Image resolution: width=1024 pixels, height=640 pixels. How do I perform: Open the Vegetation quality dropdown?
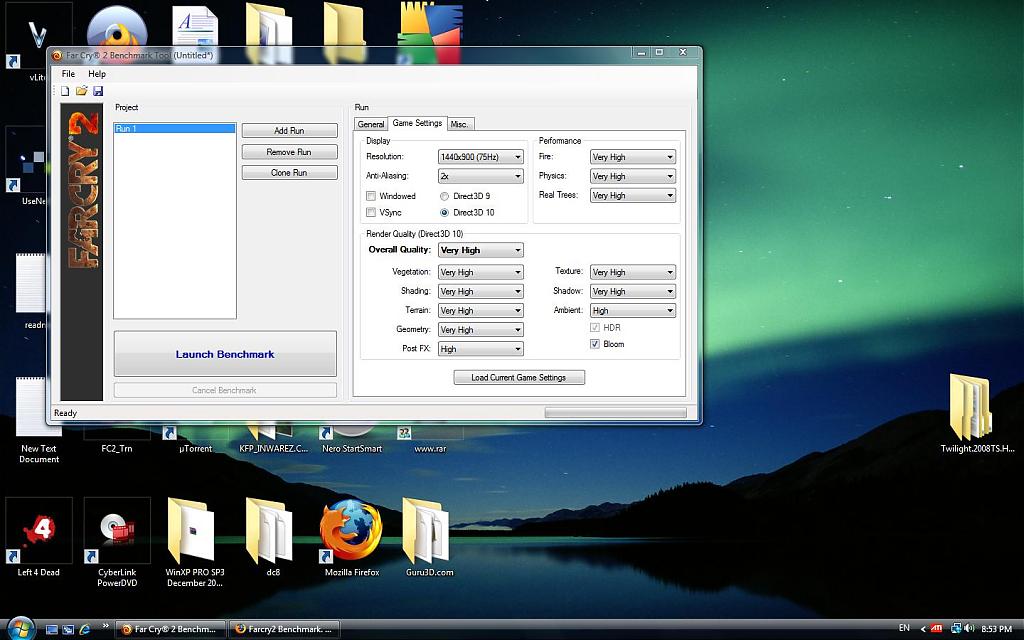point(481,272)
